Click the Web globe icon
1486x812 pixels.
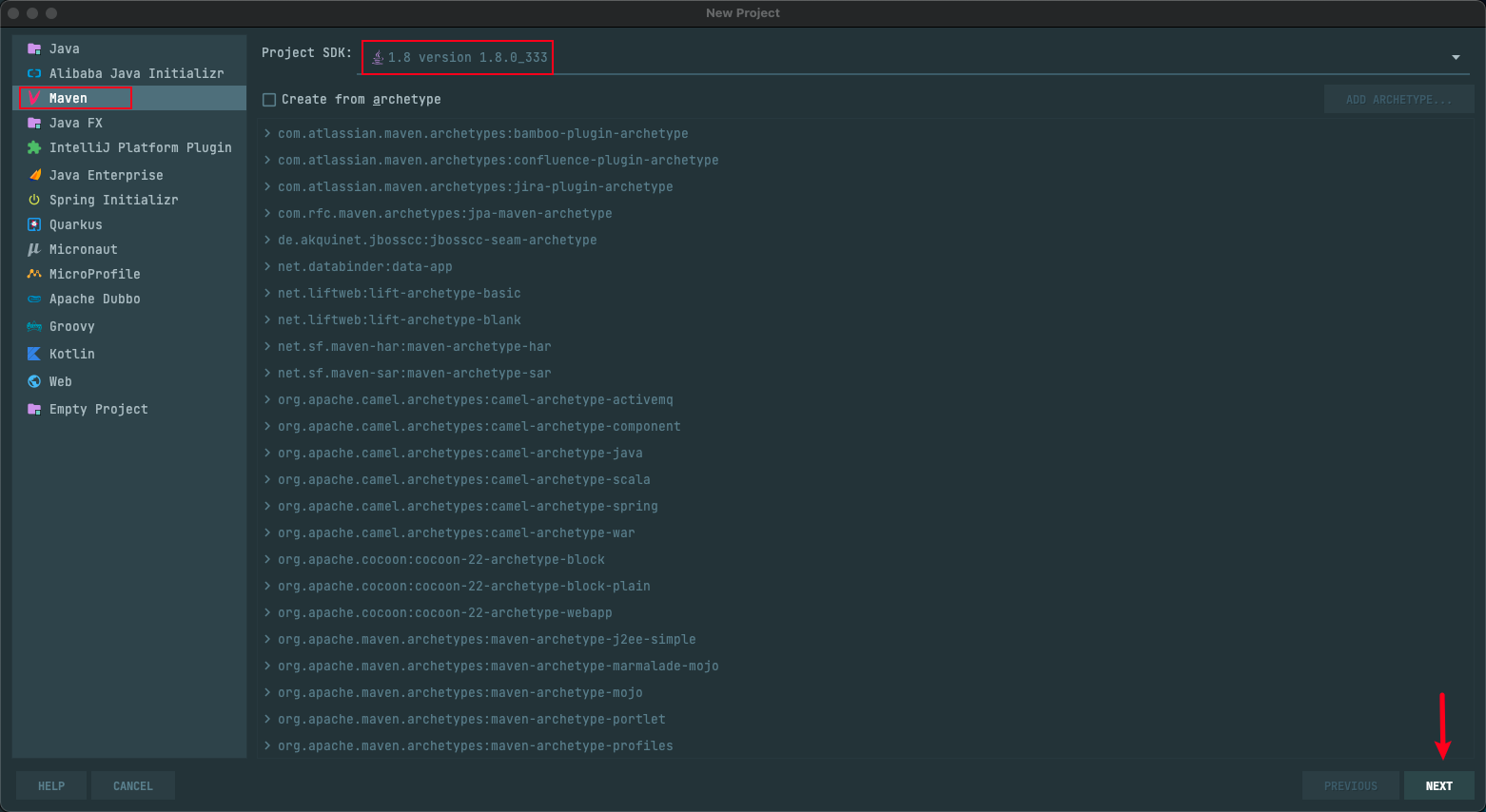34,381
